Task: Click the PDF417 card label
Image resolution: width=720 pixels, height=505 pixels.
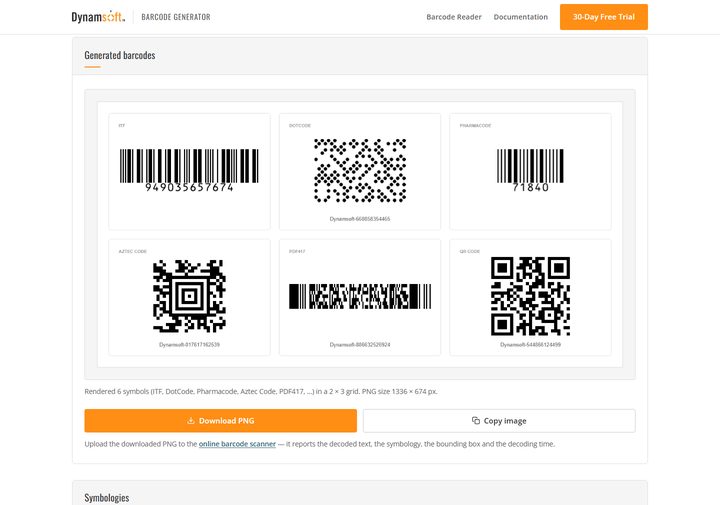Action: pos(297,251)
